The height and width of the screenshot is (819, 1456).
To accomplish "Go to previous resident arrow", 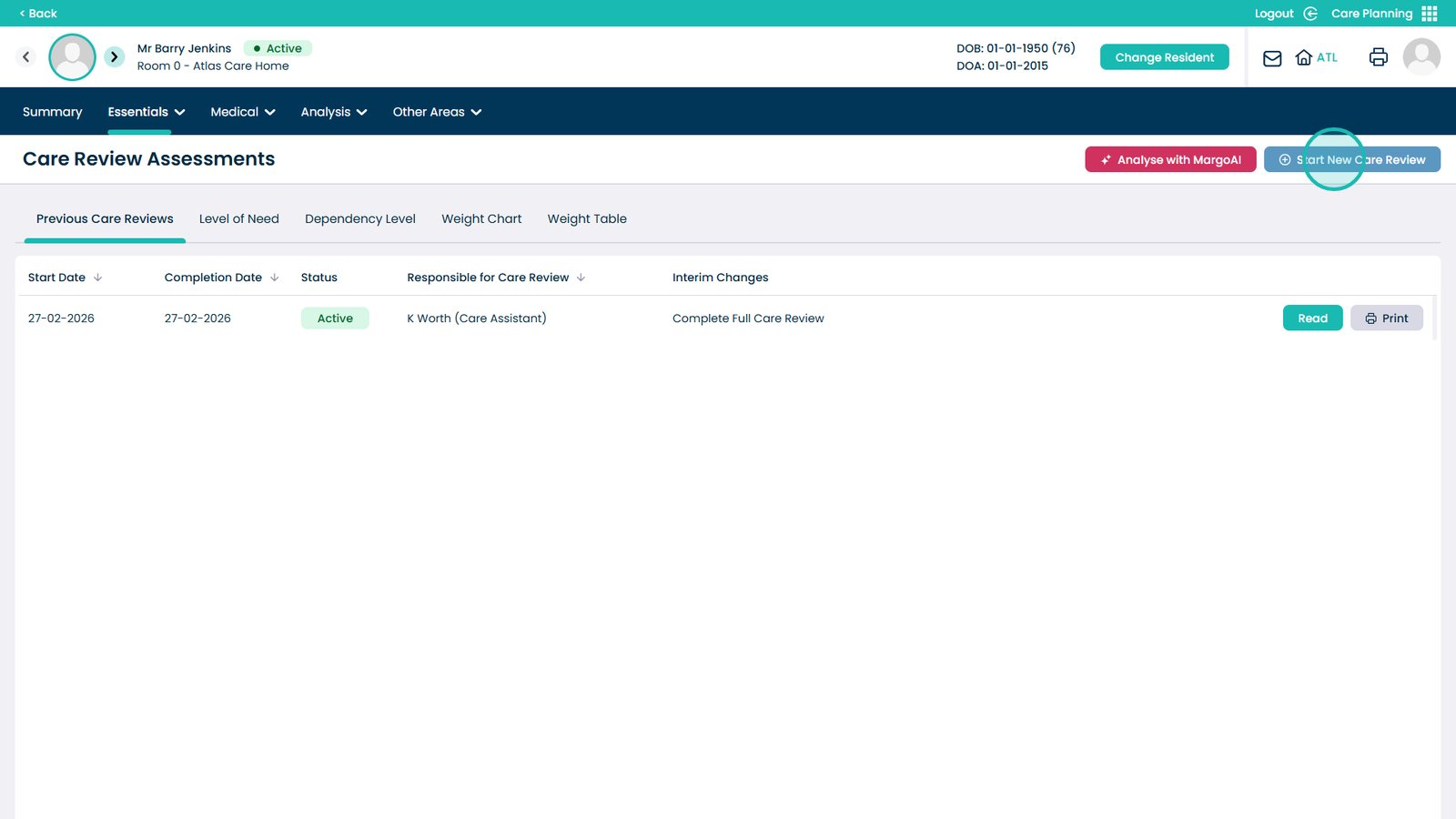I will coord(25,56).
